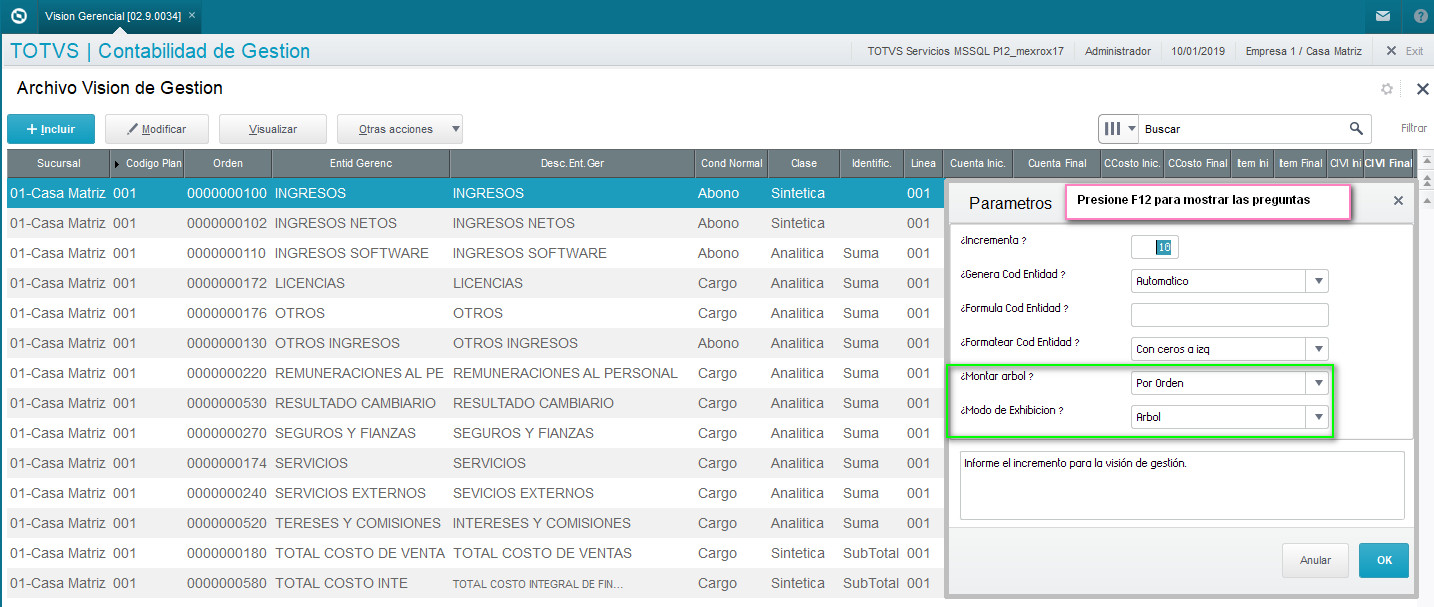Click the Formula Cod Entidad input field
1434x607 pixels.
(x=1230, y=315)
